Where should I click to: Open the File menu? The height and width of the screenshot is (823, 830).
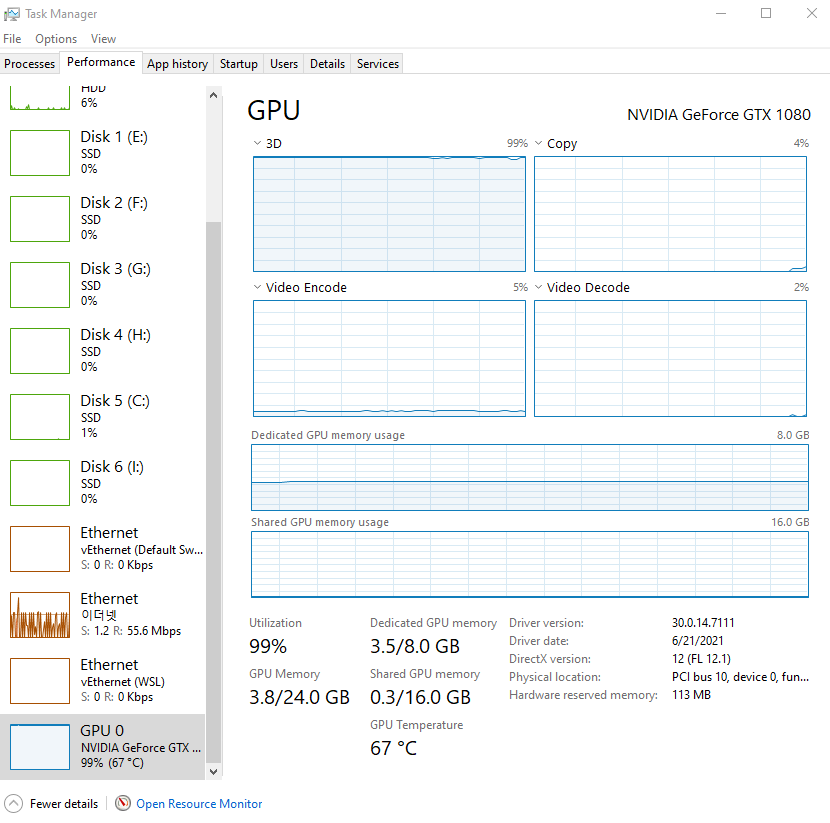pos(12,39)
